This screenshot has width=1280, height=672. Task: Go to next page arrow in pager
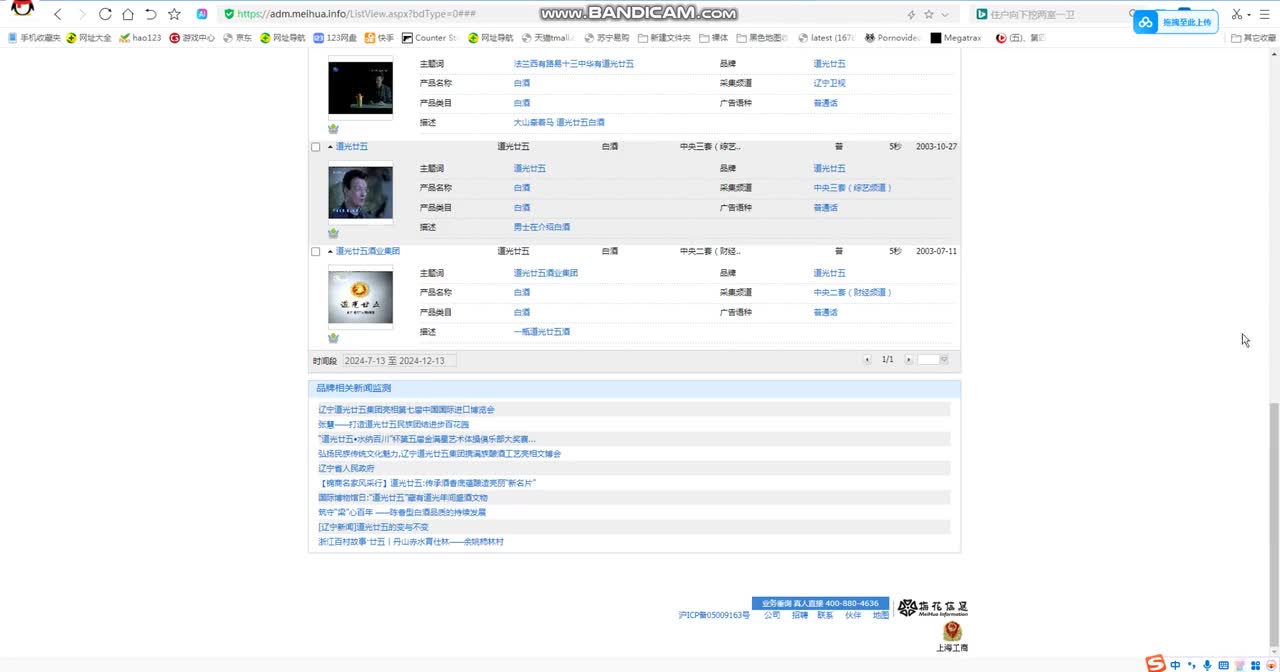pyautogui.click(x=909, y=360)
